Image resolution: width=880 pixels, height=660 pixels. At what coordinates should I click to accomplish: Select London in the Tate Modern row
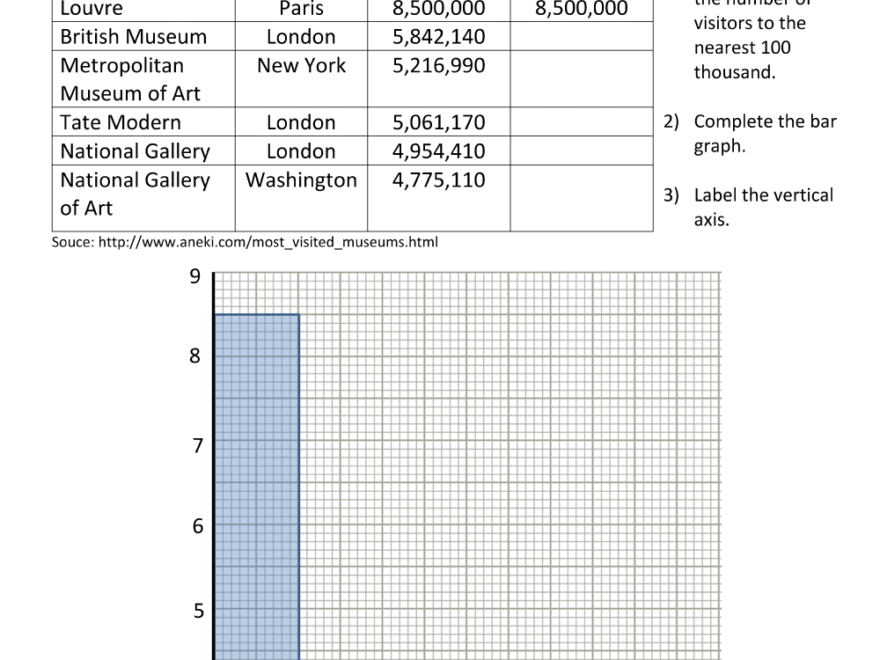pos(301,122)
